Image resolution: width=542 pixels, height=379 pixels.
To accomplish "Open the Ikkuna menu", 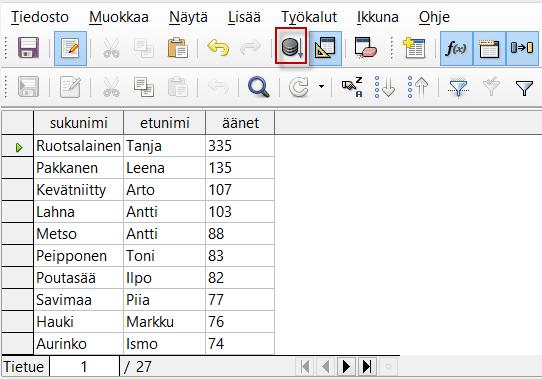I will point(377,17).
